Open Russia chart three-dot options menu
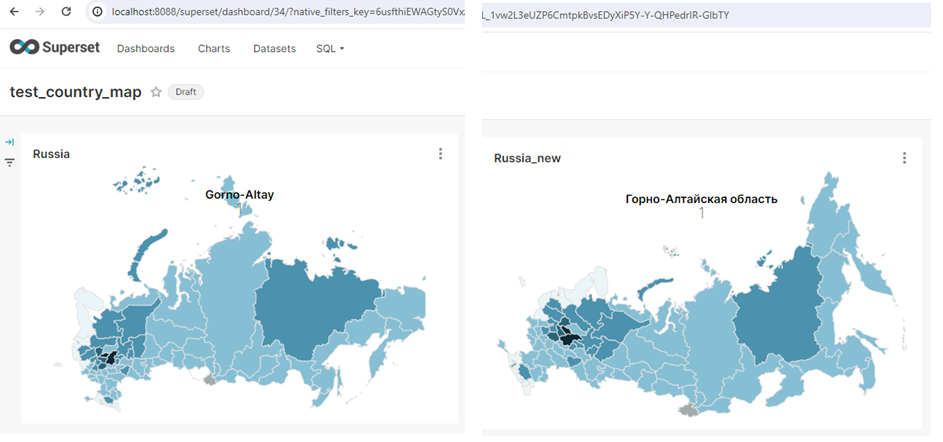 (440, 154)
